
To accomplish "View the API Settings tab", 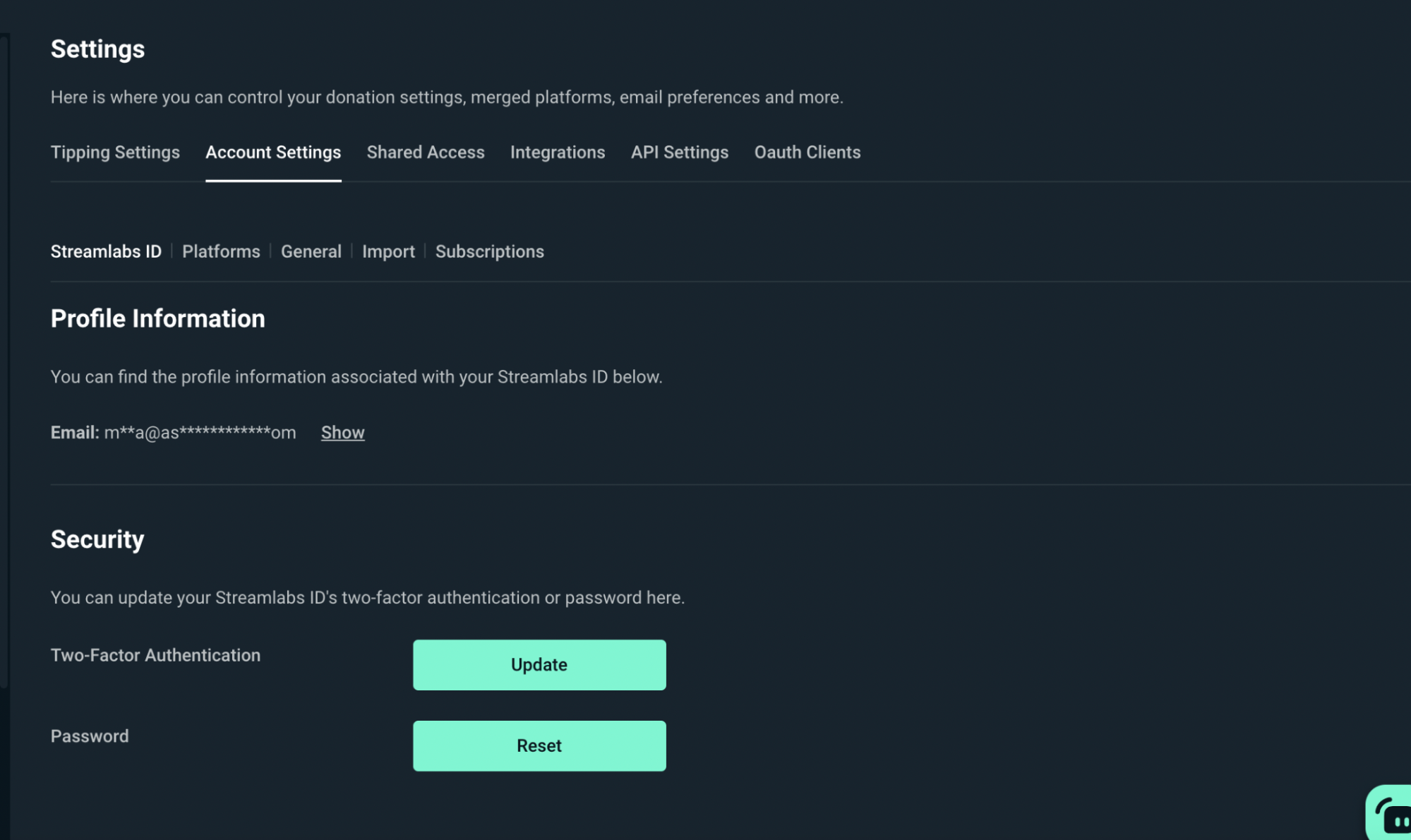I will point(680,152).
